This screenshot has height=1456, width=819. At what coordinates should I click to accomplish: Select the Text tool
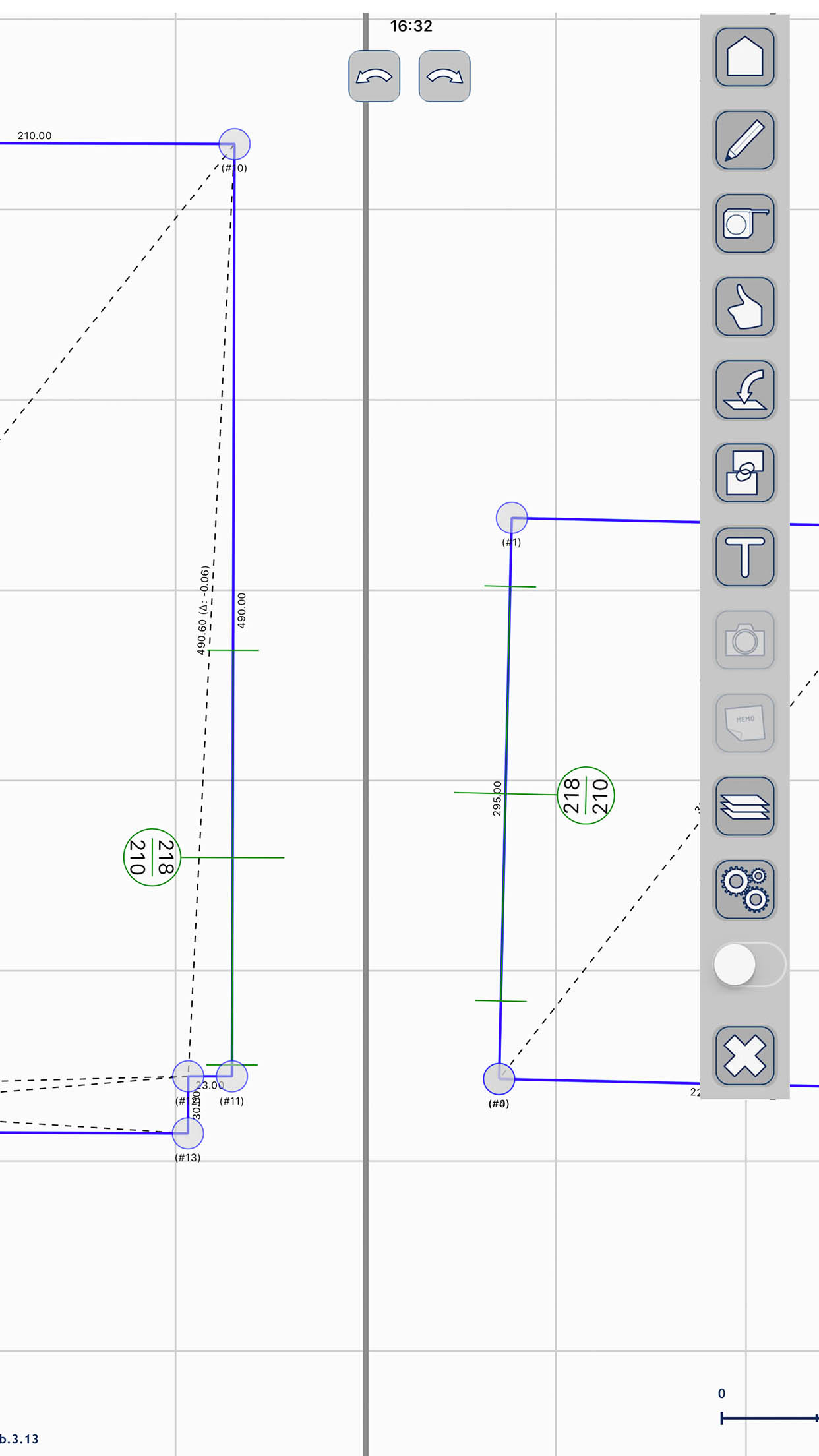[744, 557]
